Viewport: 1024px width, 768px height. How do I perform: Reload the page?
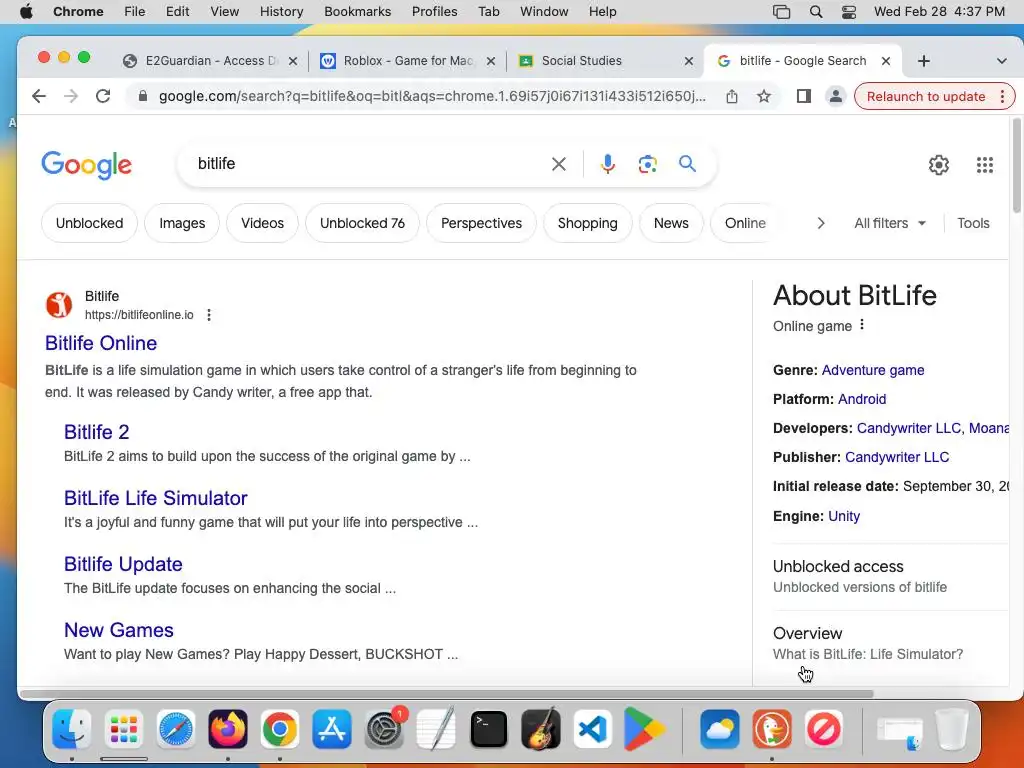(103, 96)
